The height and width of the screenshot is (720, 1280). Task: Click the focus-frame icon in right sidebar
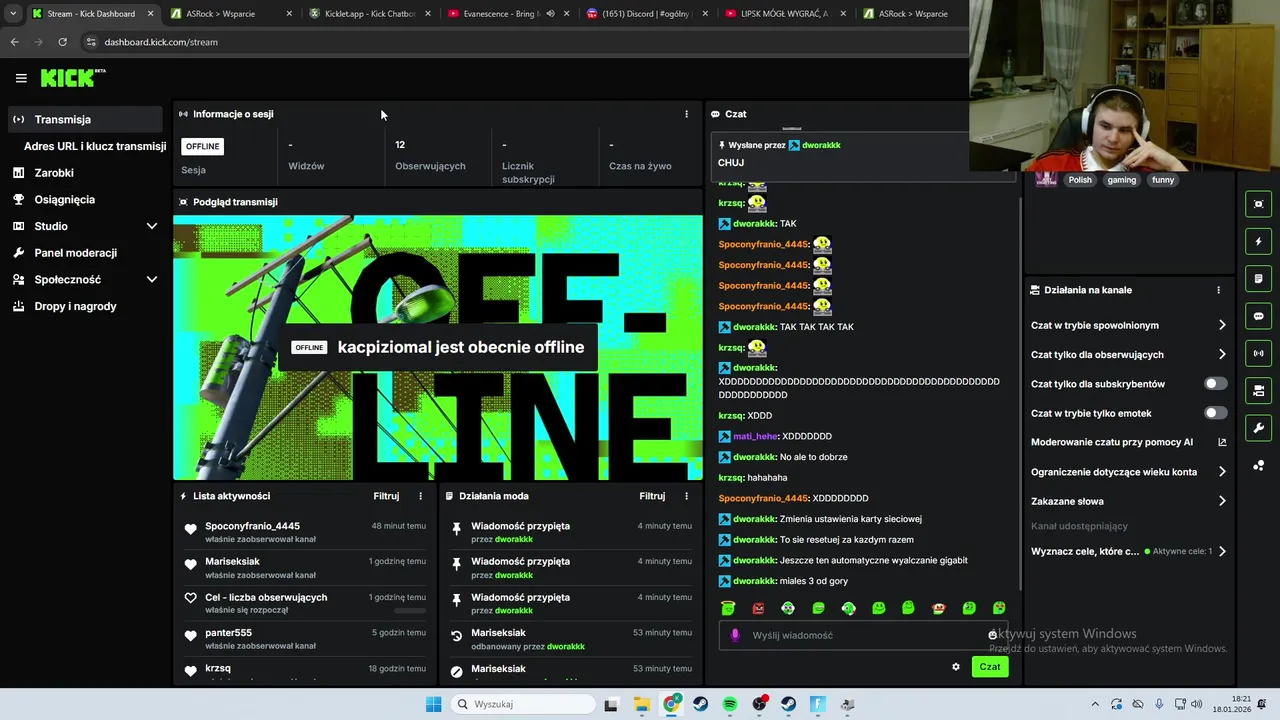pyautogui.click(x=1259, y=204)
